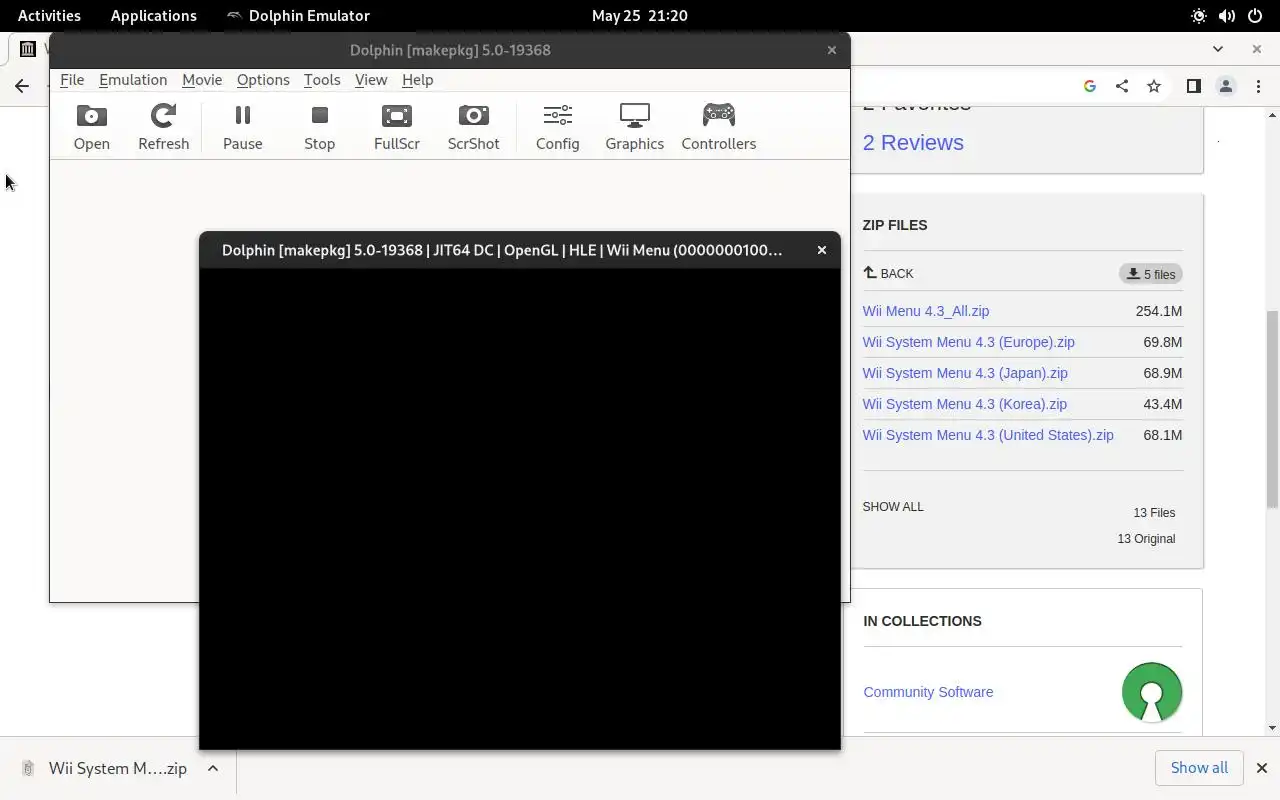Click the brightness icon in system tray
The height and width of the screenshot is (800, 1280).
point(1199,16)
